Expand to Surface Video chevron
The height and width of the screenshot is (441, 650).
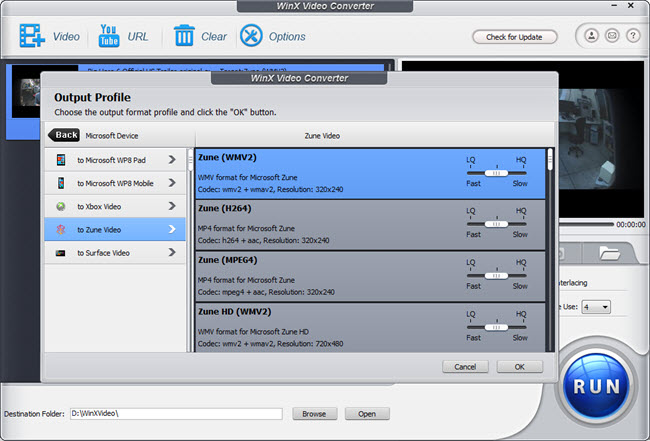172,252
